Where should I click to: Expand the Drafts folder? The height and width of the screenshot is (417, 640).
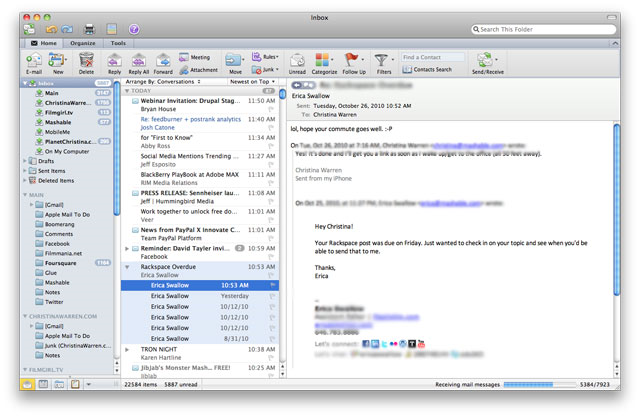25,161
